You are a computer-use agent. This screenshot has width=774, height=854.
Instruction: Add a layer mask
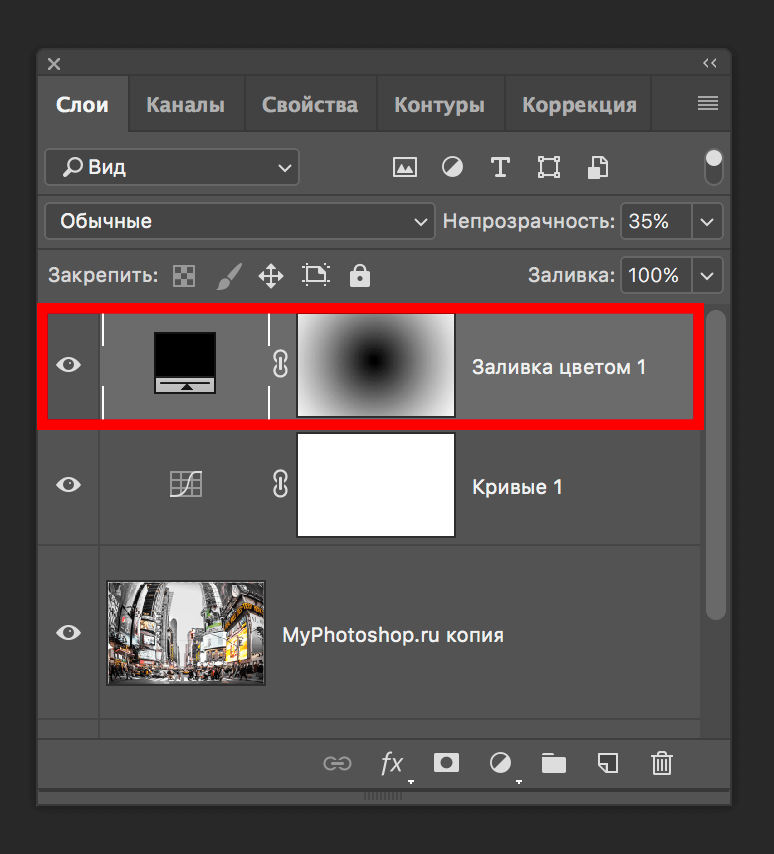click(x=446, y=763)
